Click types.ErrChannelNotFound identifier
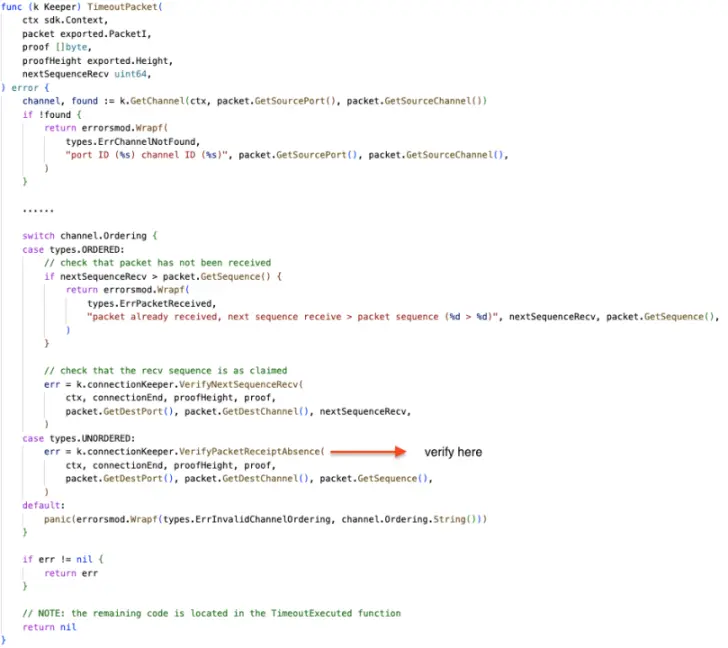 point(133,142)
